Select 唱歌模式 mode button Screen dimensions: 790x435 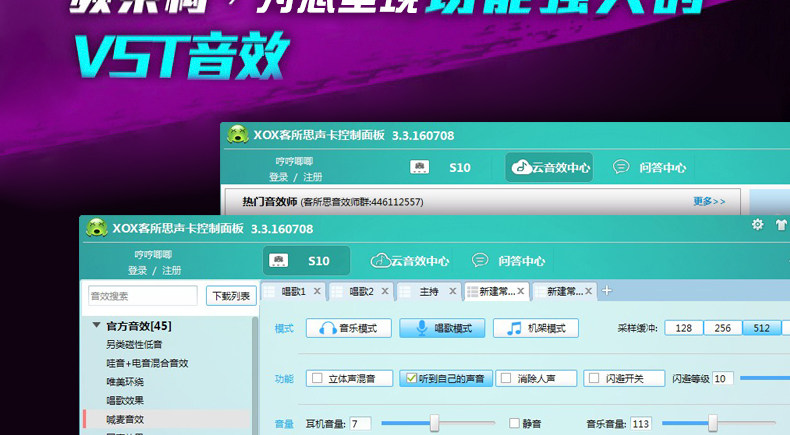442,328
